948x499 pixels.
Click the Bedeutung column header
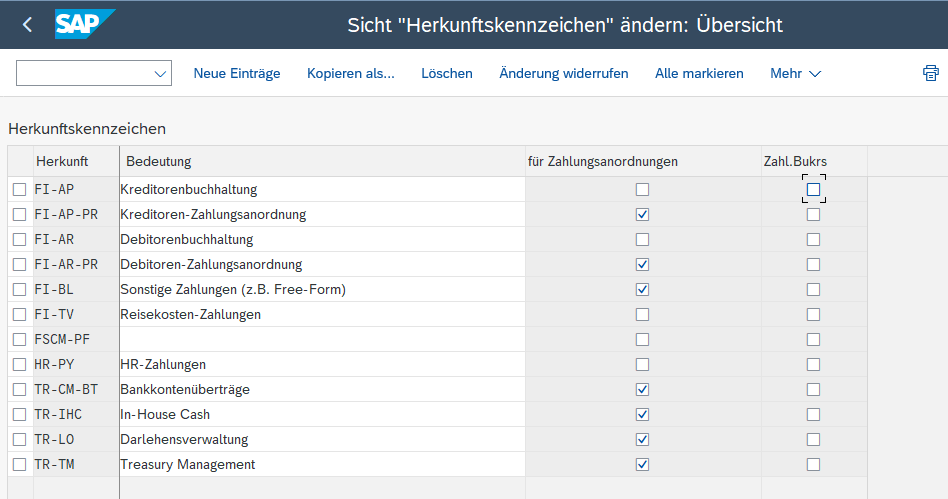[x=320, y=161]
